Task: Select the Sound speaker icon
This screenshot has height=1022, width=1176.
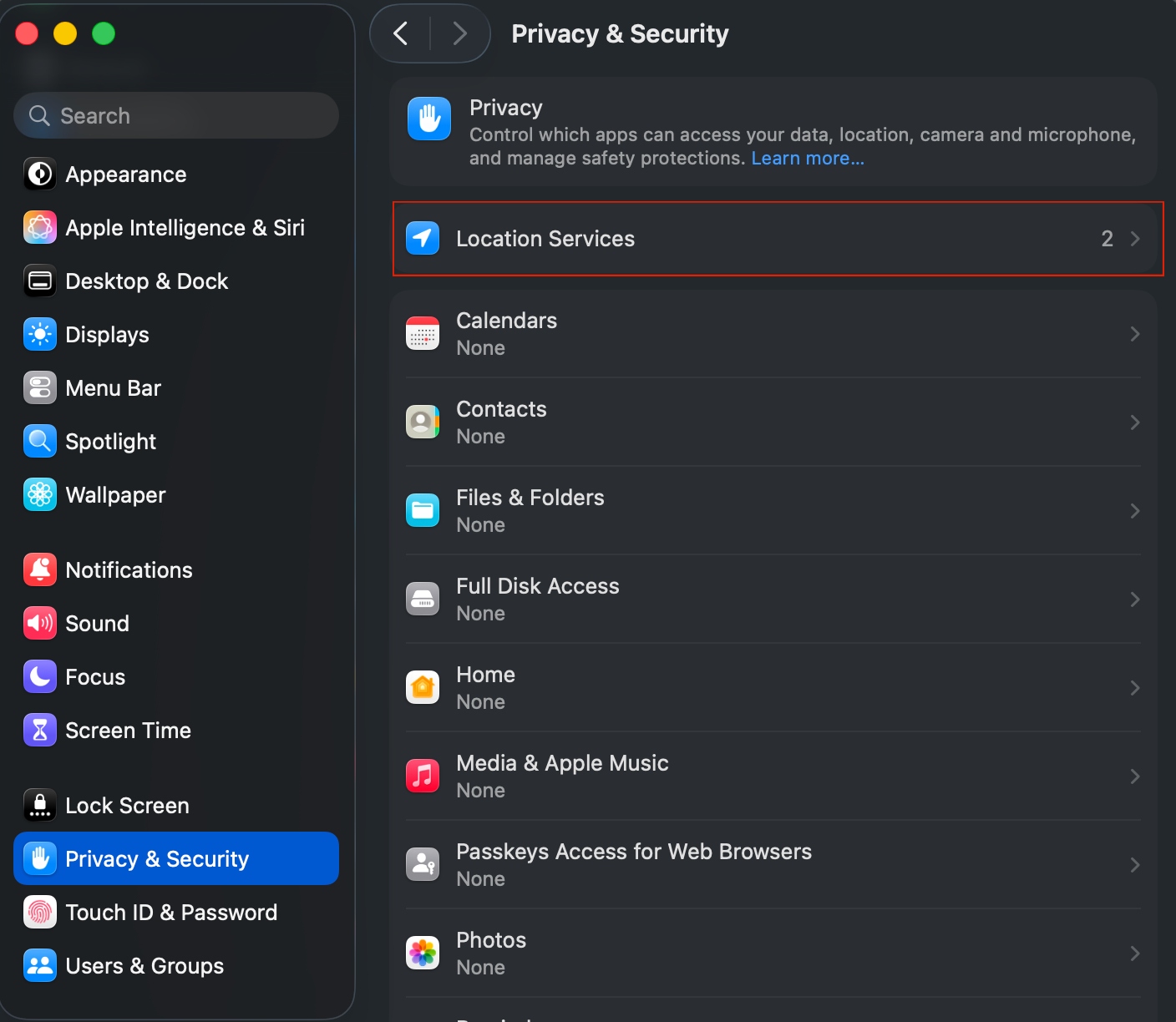Action: pyautogui.click(x=40, y=624)
